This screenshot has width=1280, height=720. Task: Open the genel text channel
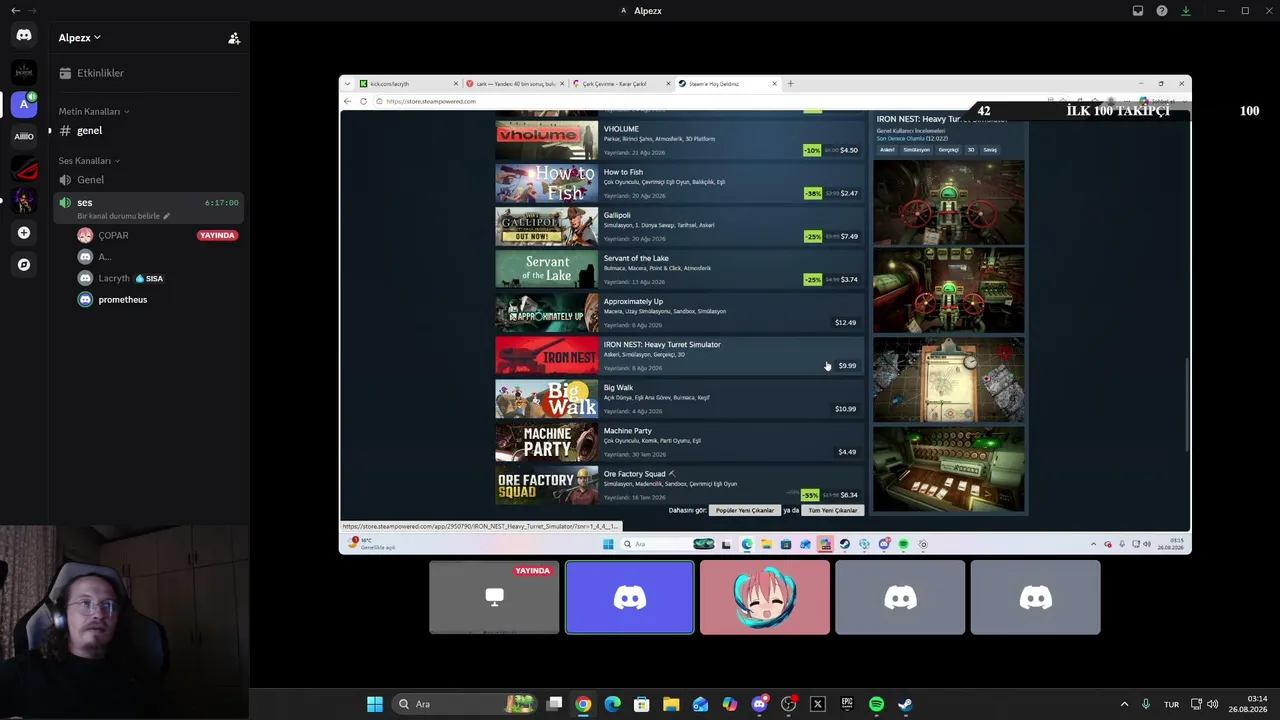tap(146, 131)
